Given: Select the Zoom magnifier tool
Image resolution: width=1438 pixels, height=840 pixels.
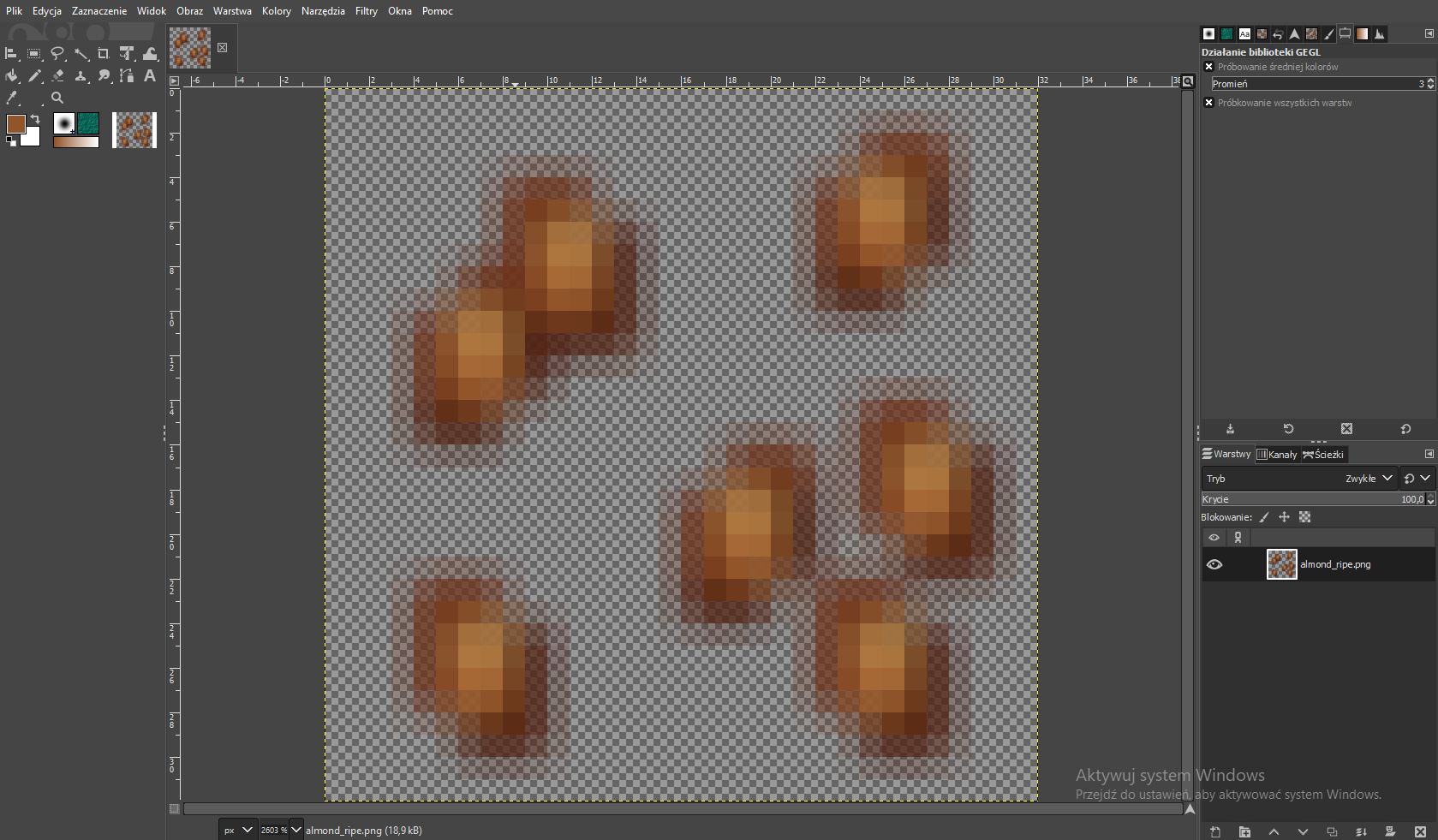Looking at the screenshot, I should tap(57, 98).
